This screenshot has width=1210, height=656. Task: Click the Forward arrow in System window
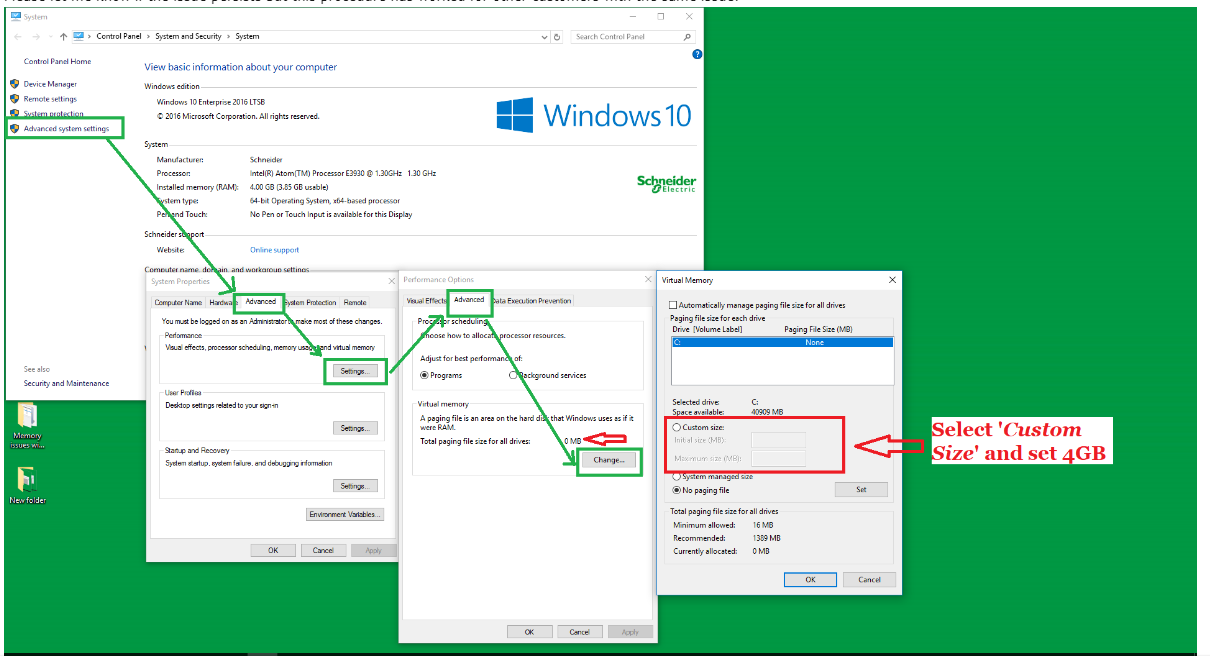coord(38,37)
